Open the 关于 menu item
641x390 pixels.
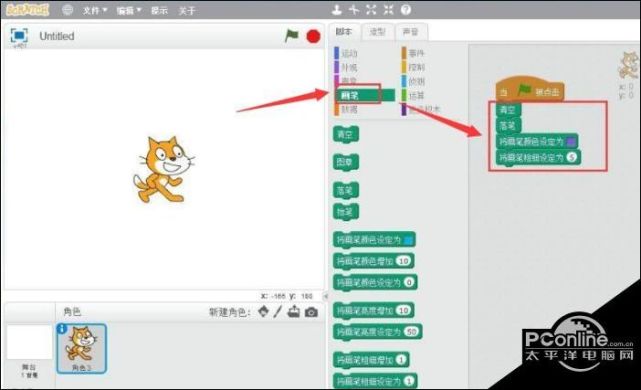pos(187,10)
